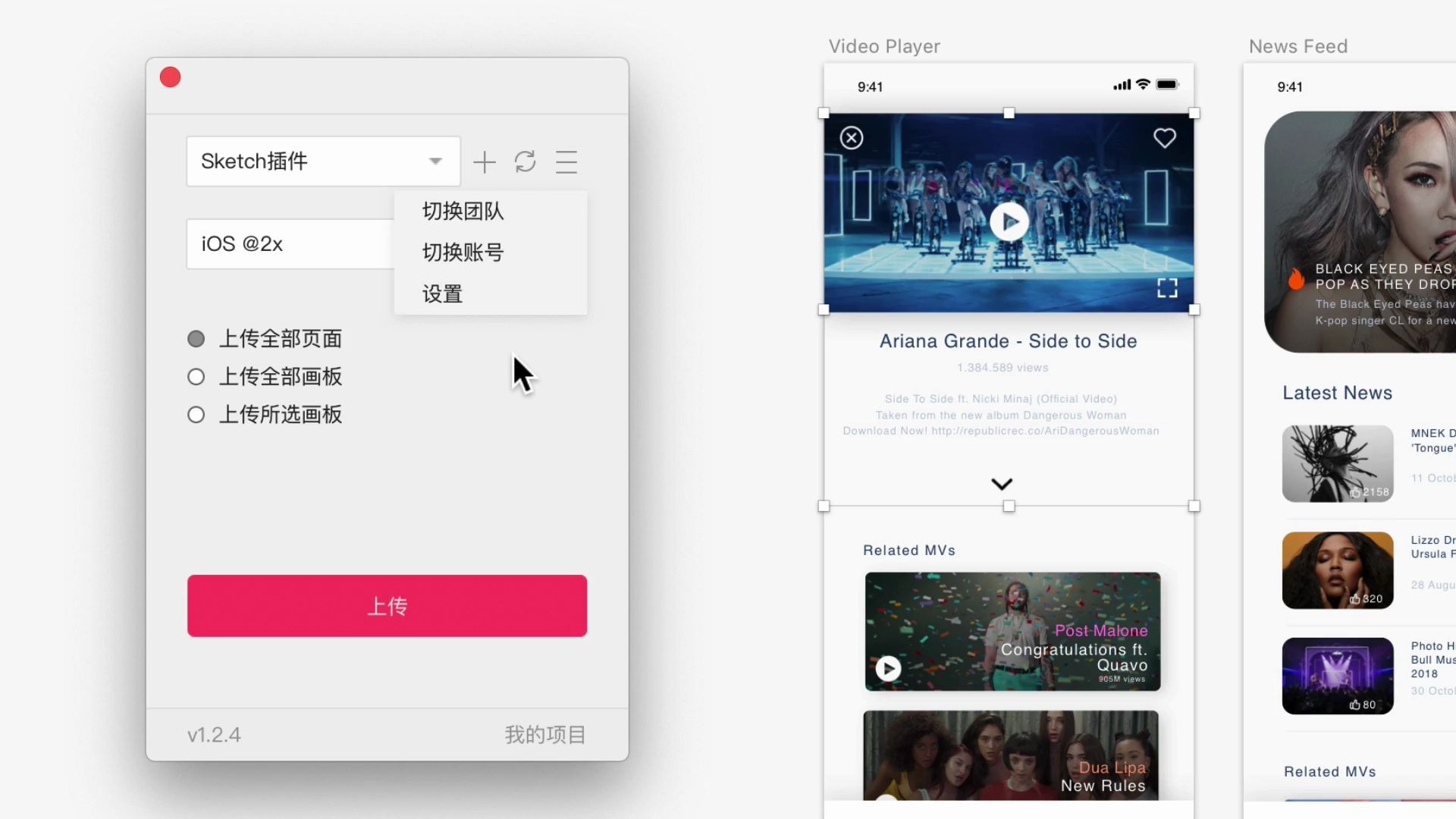Click the close X button on video
1456x819 pixels.
tap(852, 137)
